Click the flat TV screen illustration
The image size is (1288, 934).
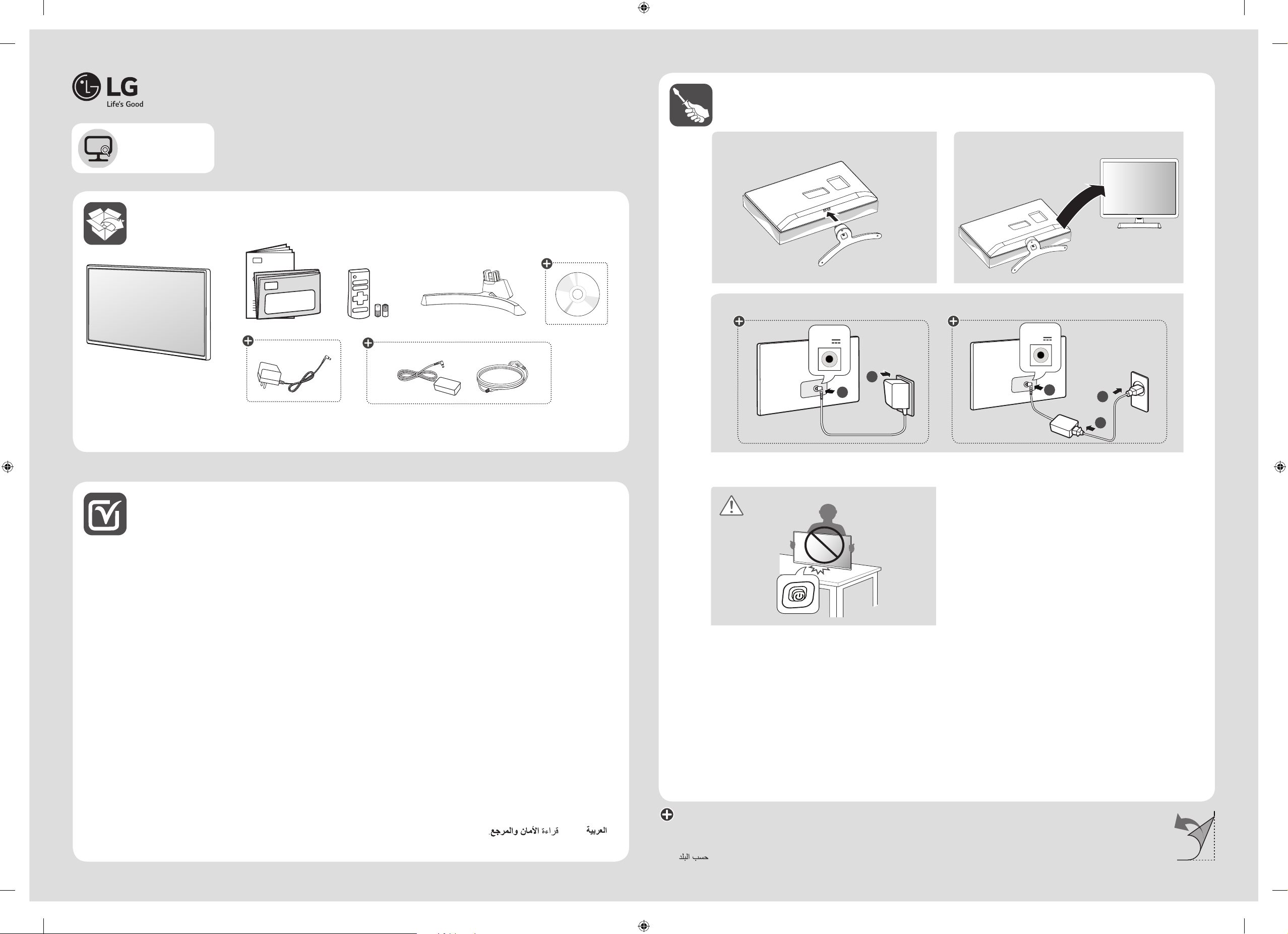tap(149, 312)
